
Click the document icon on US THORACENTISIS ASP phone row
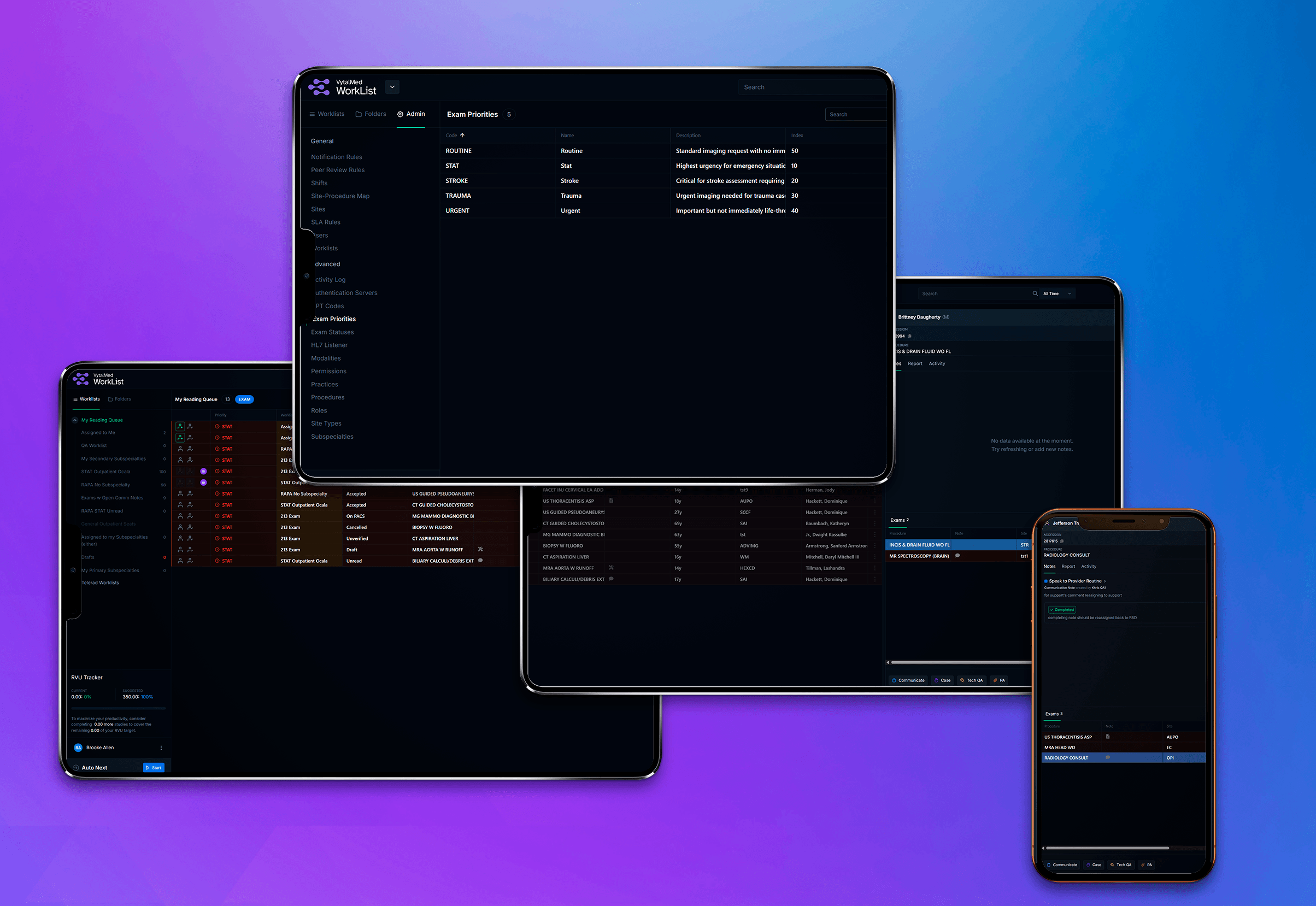1108,737
